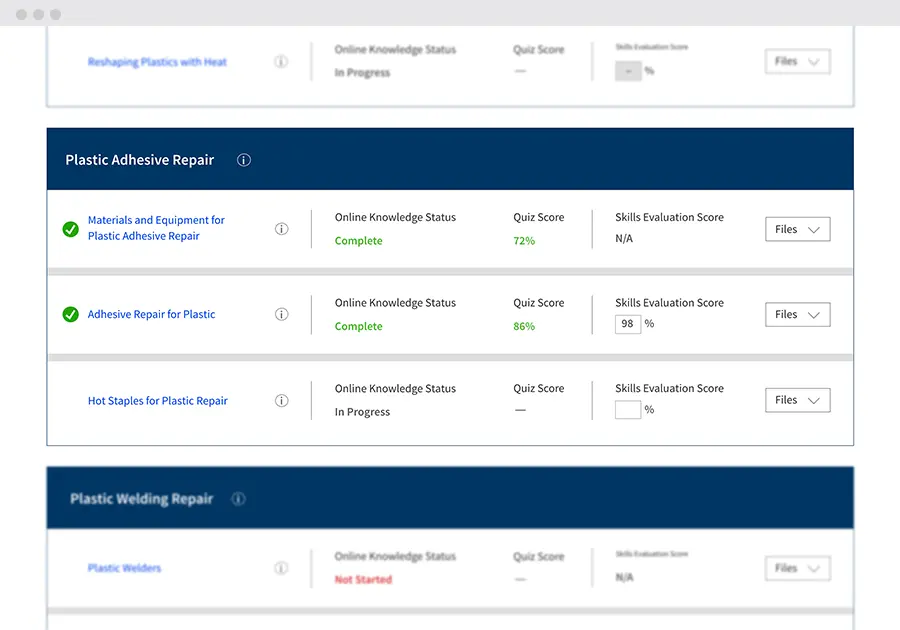Image resolution: width=900 pixels, height=630 pixels.
Task: Click info icon for Reshaping Plastics with Heat
Action: (281, 62)
